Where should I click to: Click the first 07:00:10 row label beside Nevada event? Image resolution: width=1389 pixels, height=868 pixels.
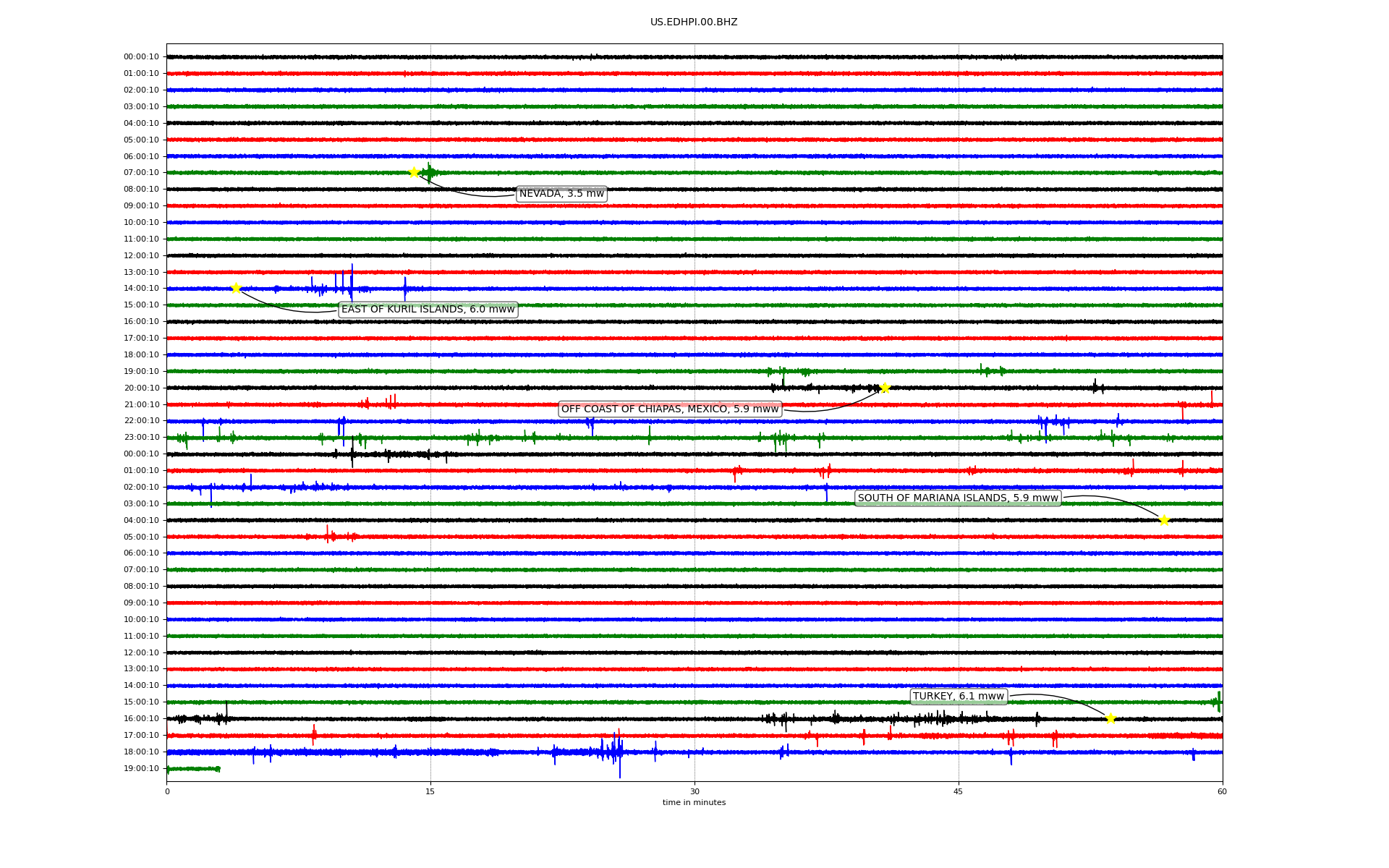(141, 173)
